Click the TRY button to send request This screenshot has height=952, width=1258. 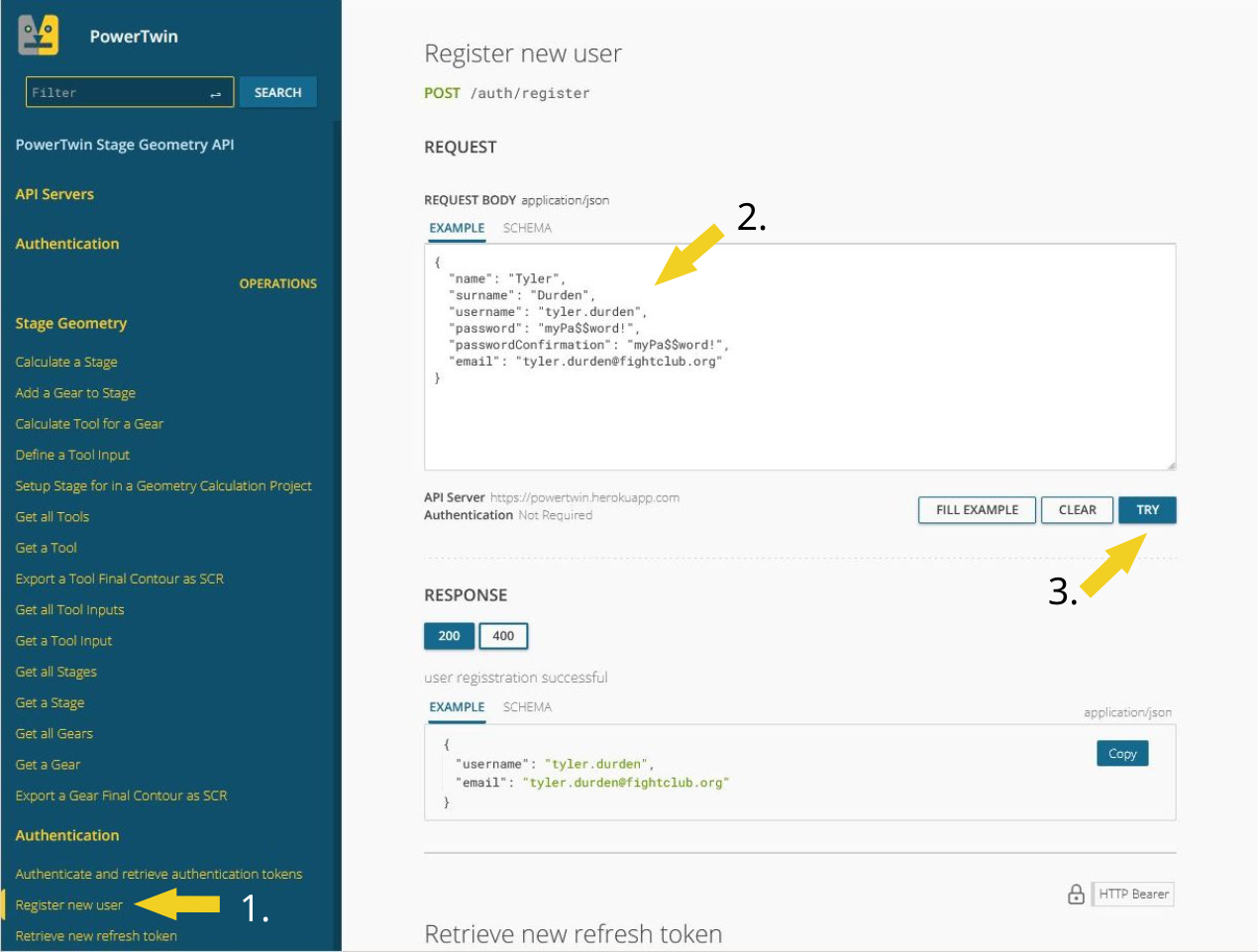click(1147, 510)
